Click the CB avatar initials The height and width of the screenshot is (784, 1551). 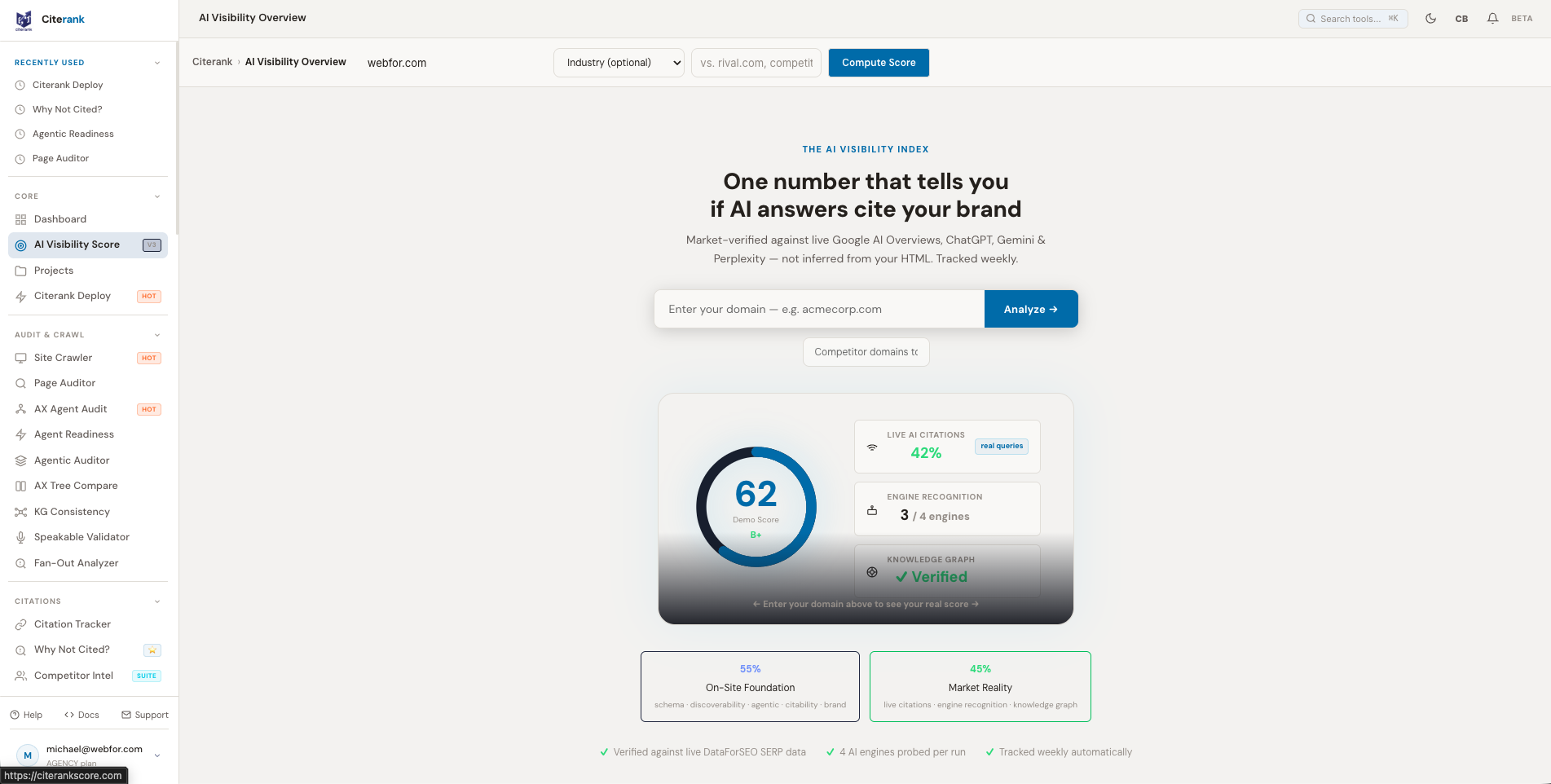pyautogui.click(x=1461, y=19)
